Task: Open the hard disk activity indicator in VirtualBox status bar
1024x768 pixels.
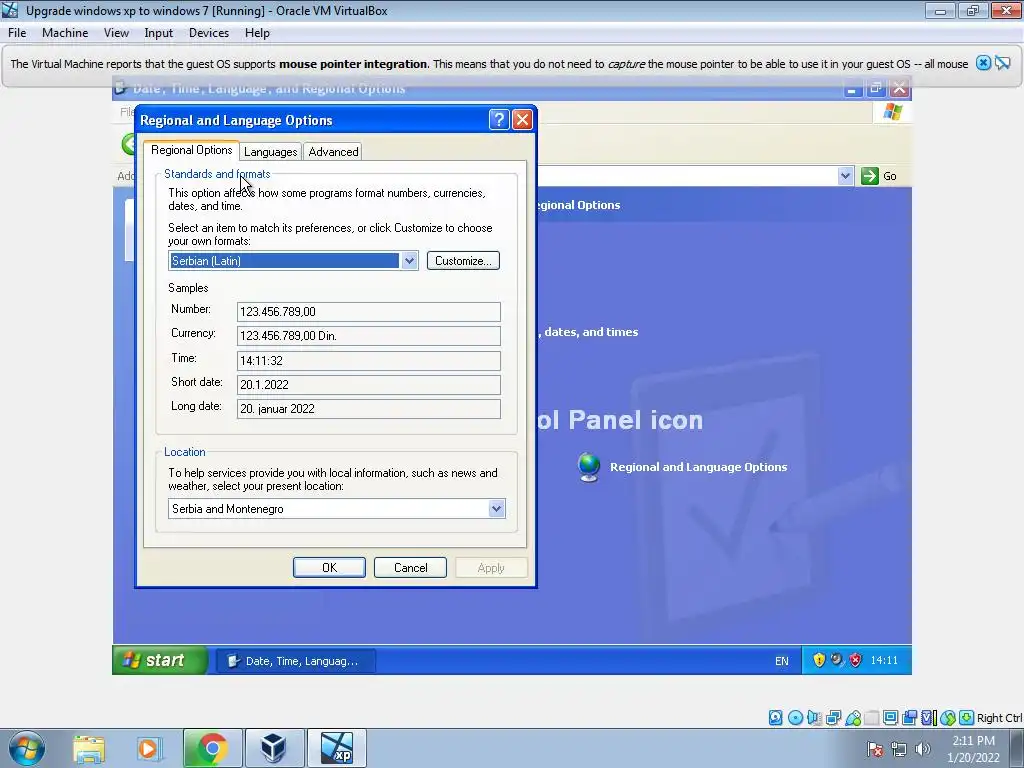Action: pos(775,718)
